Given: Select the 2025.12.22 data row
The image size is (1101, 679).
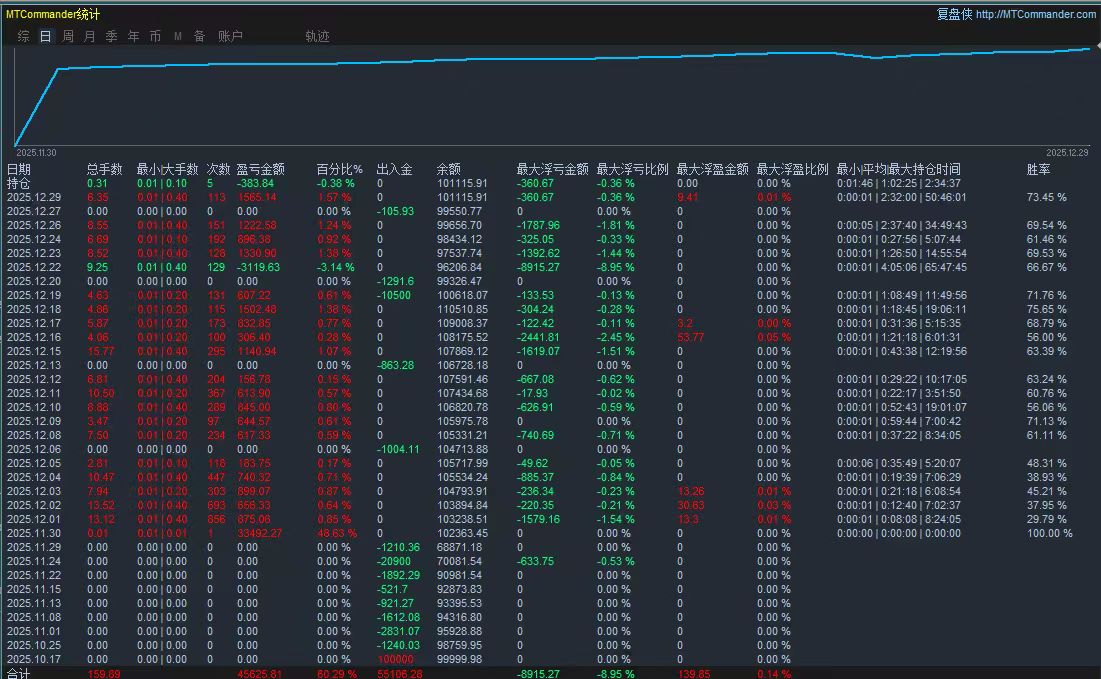Looking at the screenshot, I should [33, 267].
